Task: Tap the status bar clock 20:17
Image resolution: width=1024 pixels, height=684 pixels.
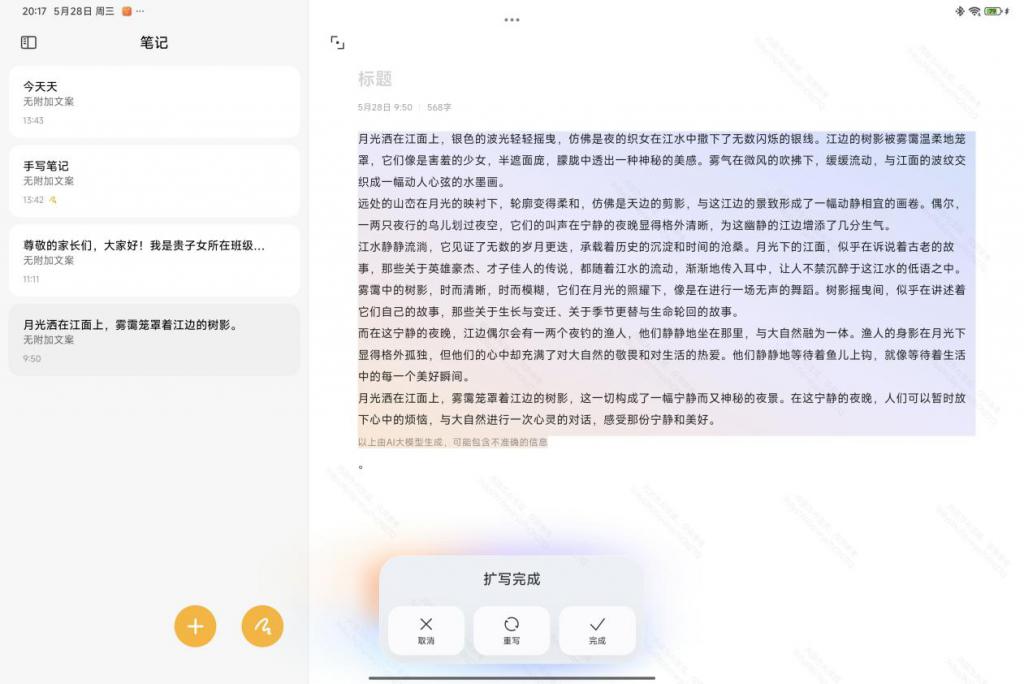Action: [x=34, y=11]
